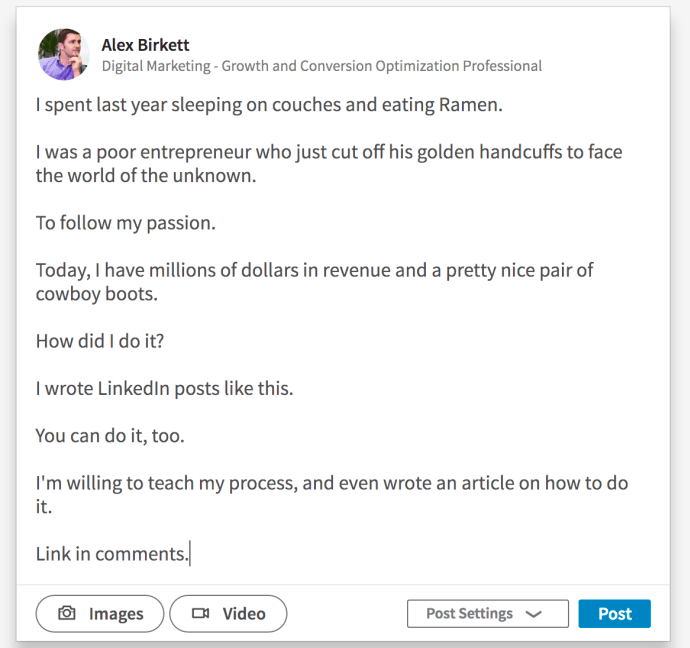This screenshot has height=648, width=690.
Task: Click the line 'To follow my passion.'
Action: 126,223
